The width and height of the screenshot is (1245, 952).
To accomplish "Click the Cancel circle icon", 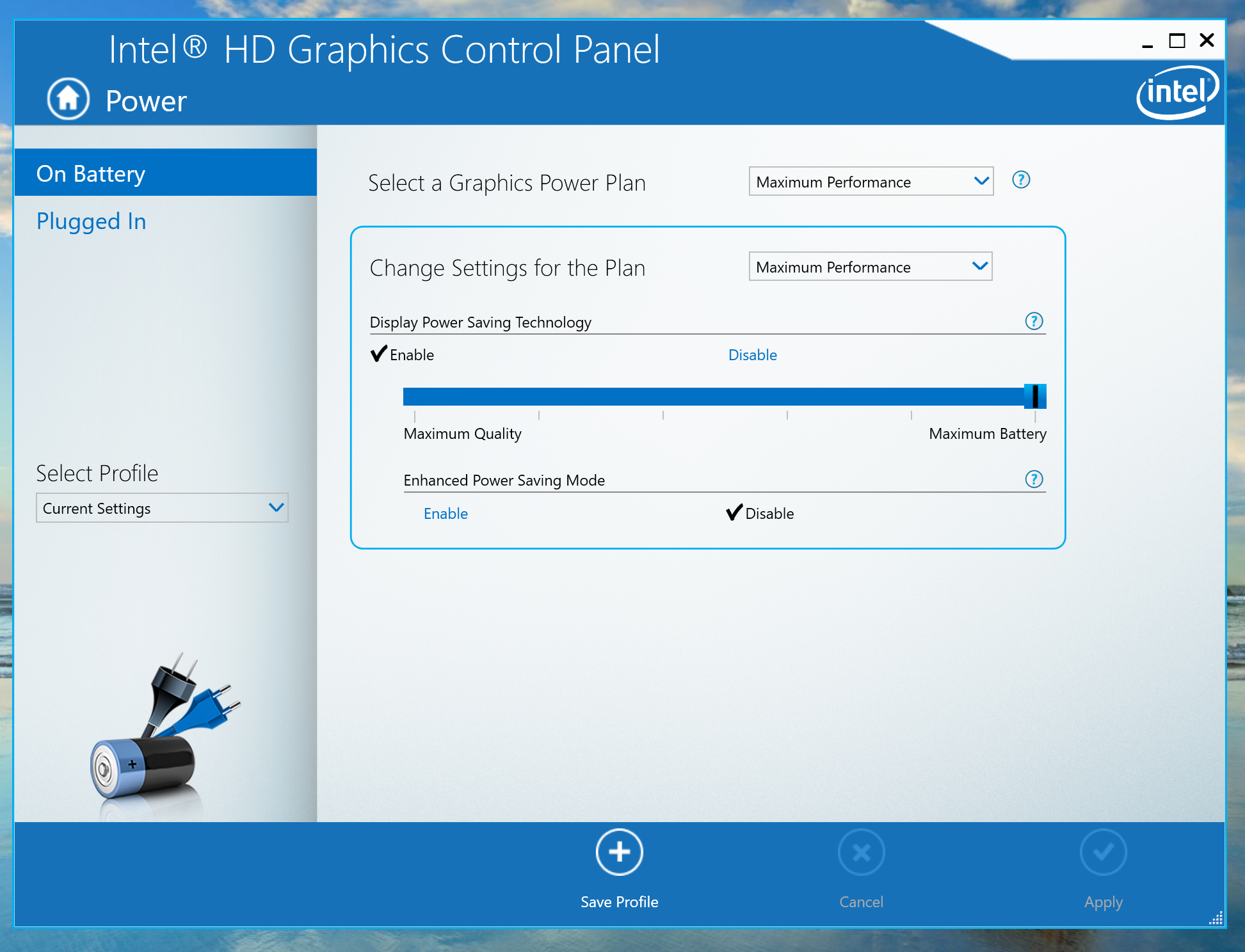I will pyautogui.click(x=861, y=852).
